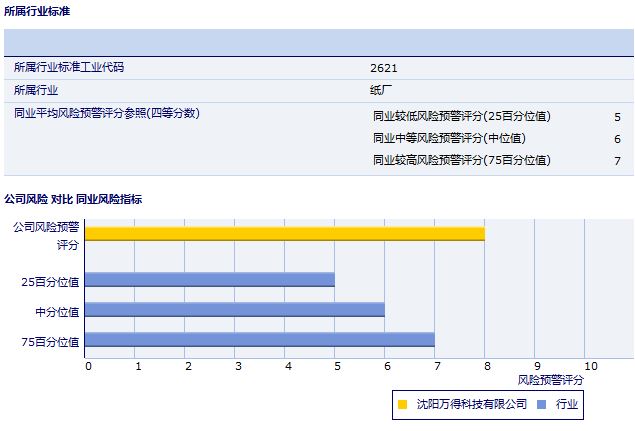635x431 pixels.
Task: Select 同业中等风险预警评分(中位值) text
Action: (449, 138)
